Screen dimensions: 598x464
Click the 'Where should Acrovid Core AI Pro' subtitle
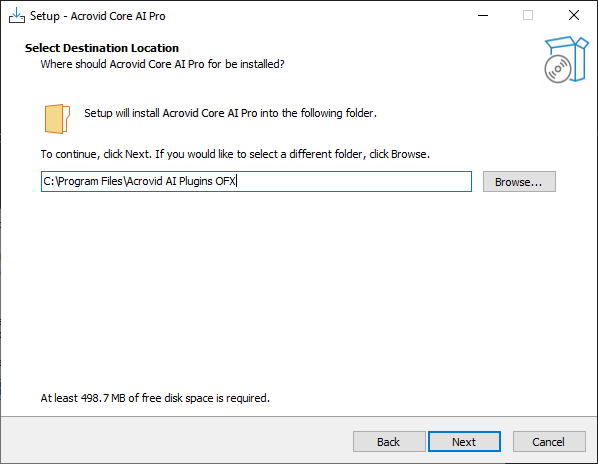(162, 64)
